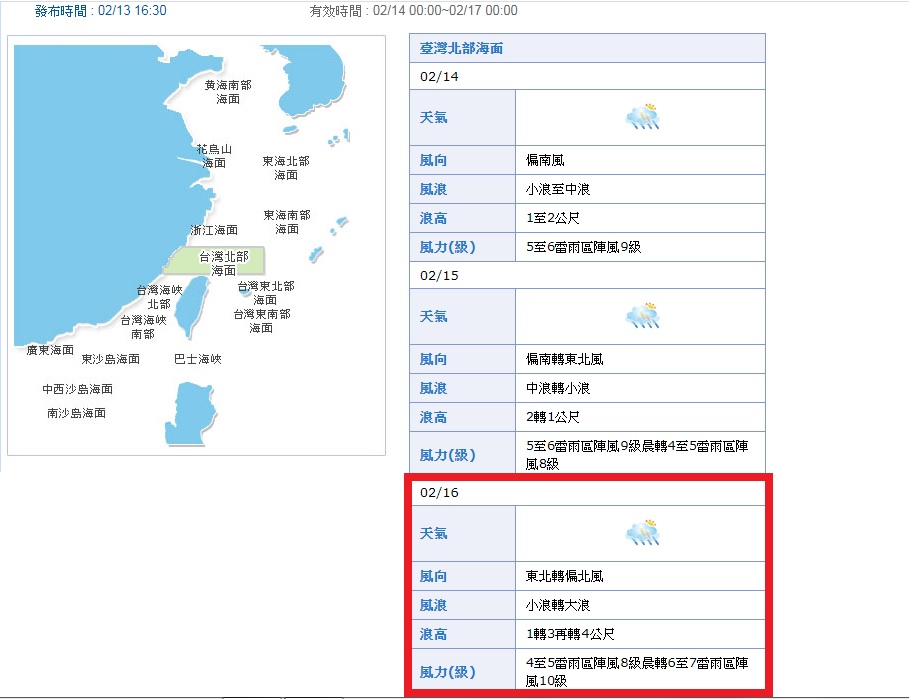Select 巴士海峽 on the map

(x=198, y=359)
